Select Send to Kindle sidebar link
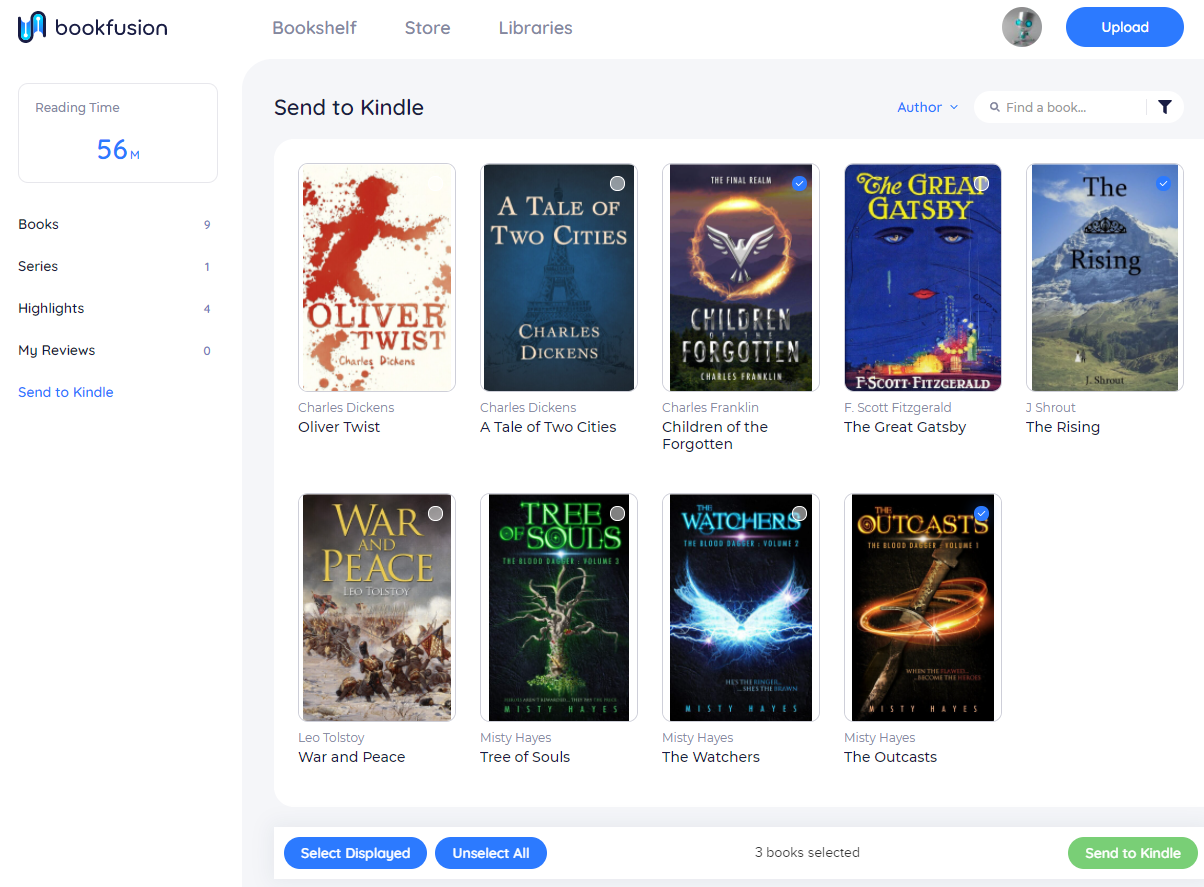Viewport: 1204px width, 887px height. click(x=66, y=392)
